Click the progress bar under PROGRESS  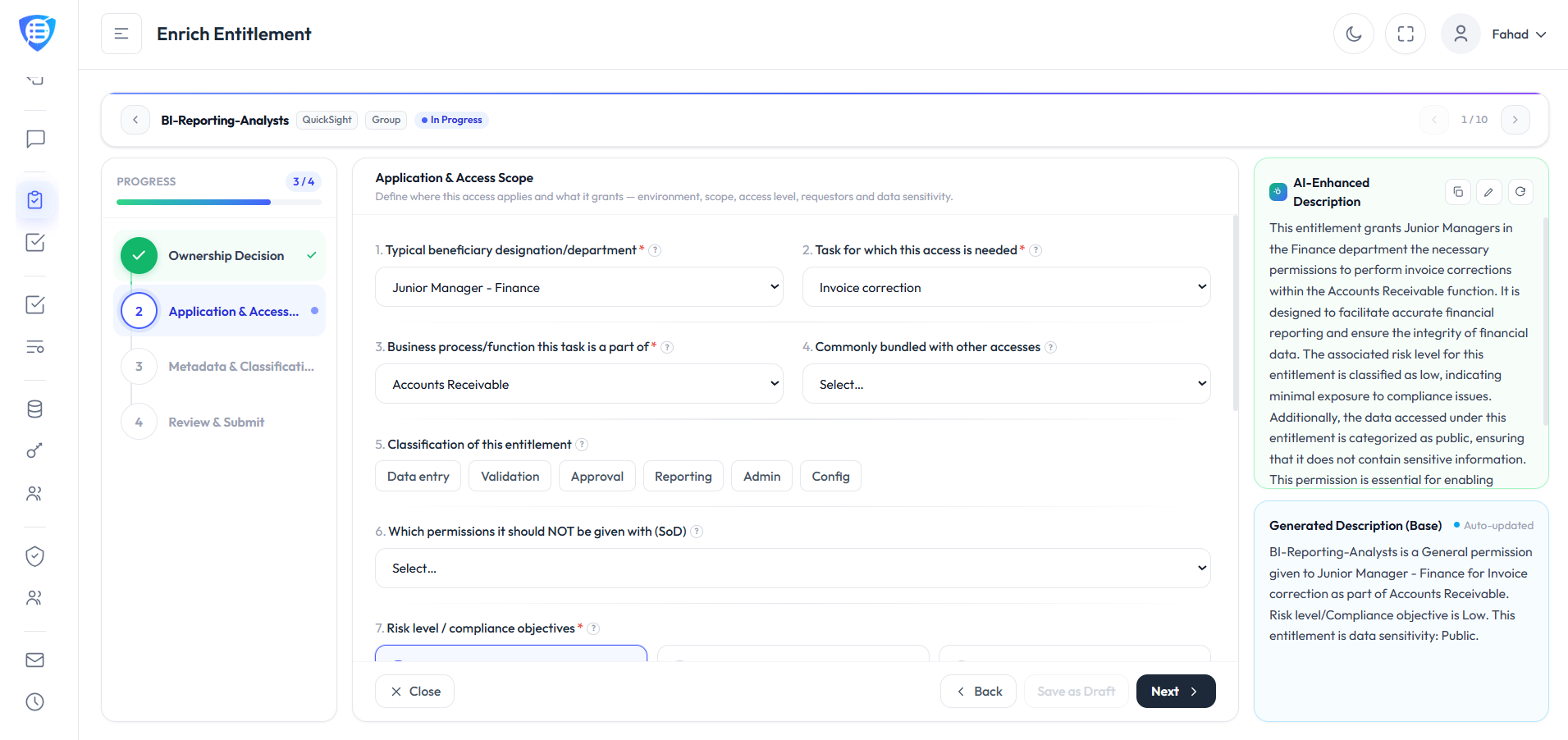[219, 202]
